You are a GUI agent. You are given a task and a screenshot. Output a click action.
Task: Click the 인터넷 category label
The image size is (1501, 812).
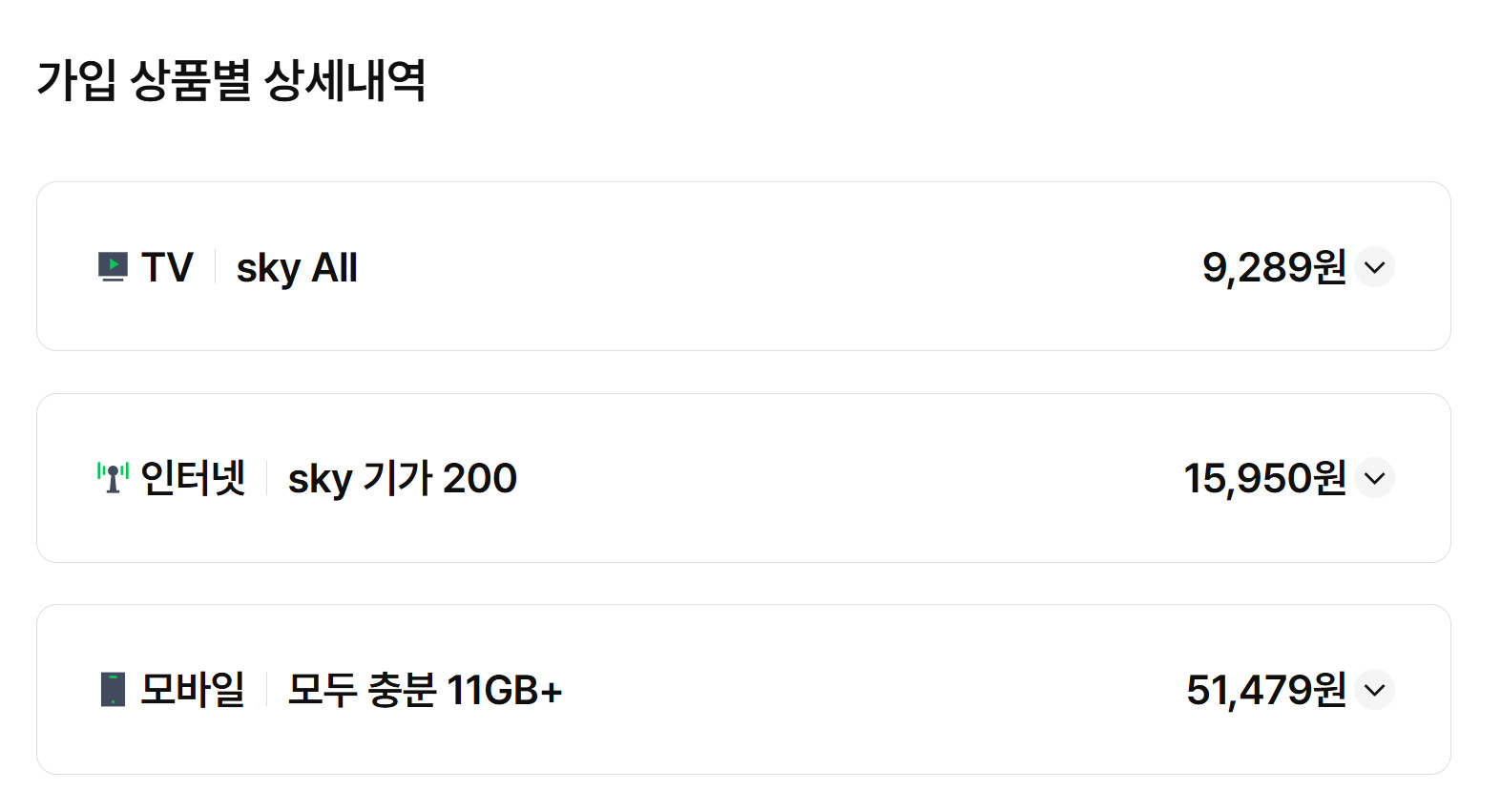(193, 478)
